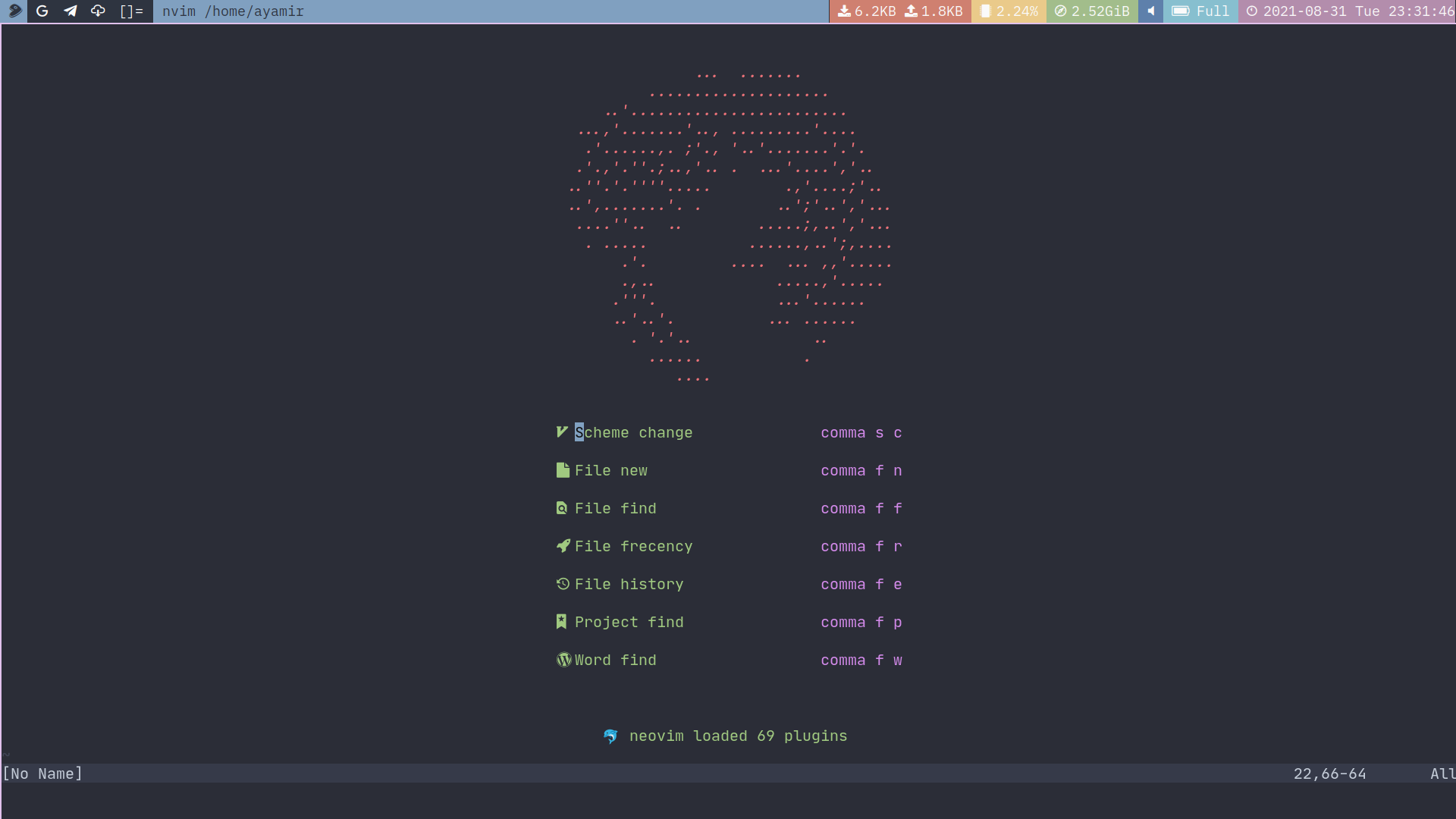
Task: Click the nvim window title in bar
Action: [233, 11]
